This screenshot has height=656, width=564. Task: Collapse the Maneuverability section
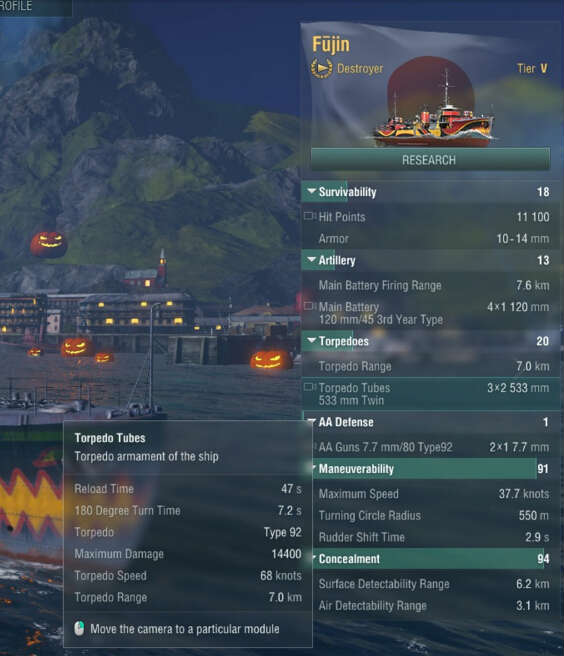[314, 468]
